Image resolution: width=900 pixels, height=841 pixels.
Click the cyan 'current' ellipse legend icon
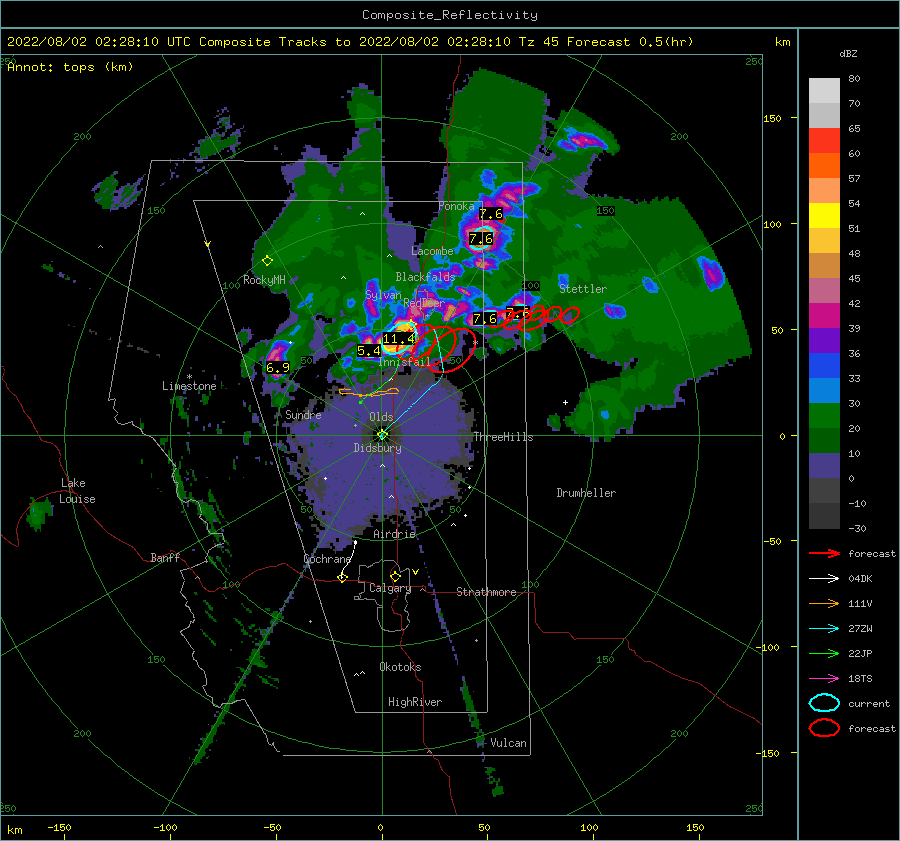(824, 703)
